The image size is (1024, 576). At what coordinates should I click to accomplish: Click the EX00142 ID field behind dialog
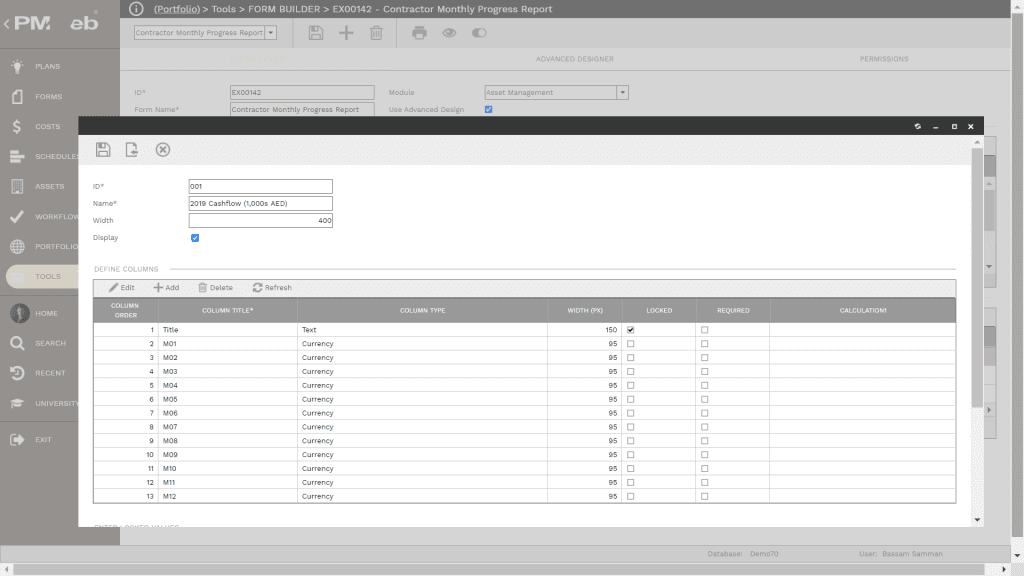tap(302, 93)
